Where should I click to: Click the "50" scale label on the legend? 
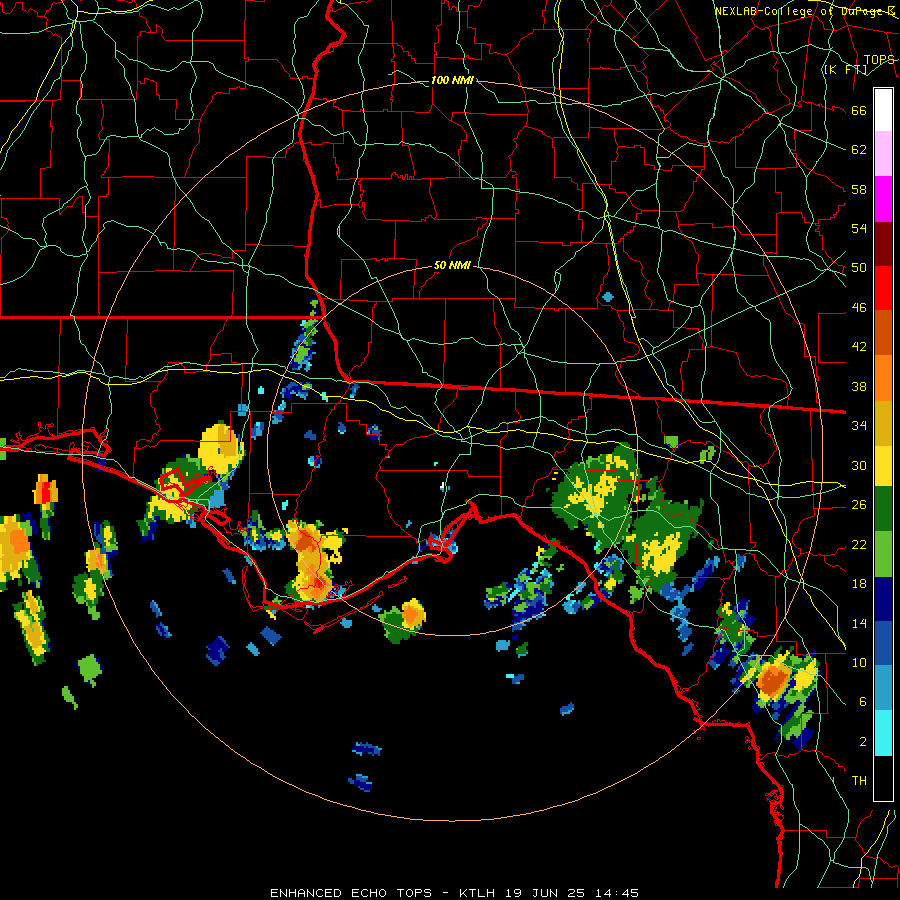coord(859,267)
